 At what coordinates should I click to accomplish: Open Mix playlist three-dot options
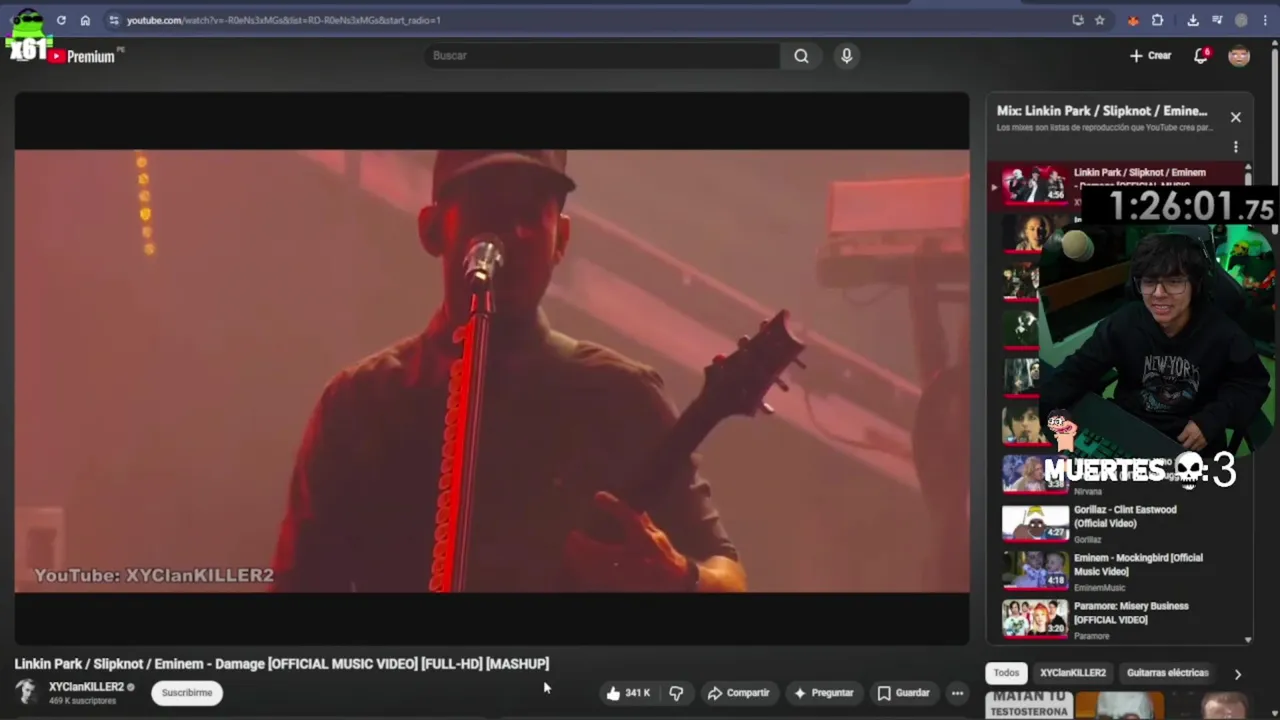1236,147
